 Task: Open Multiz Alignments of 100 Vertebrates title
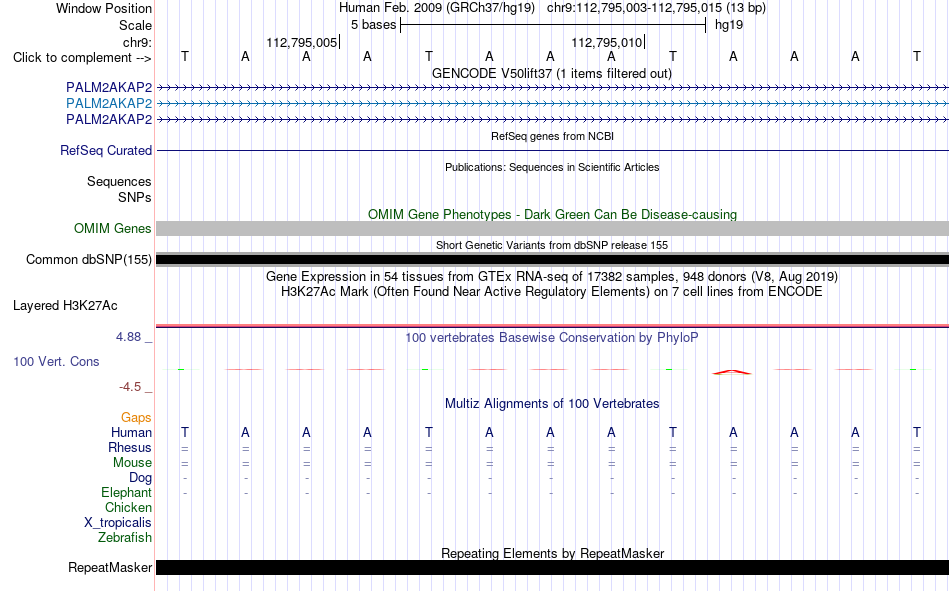tap(552, 404)
